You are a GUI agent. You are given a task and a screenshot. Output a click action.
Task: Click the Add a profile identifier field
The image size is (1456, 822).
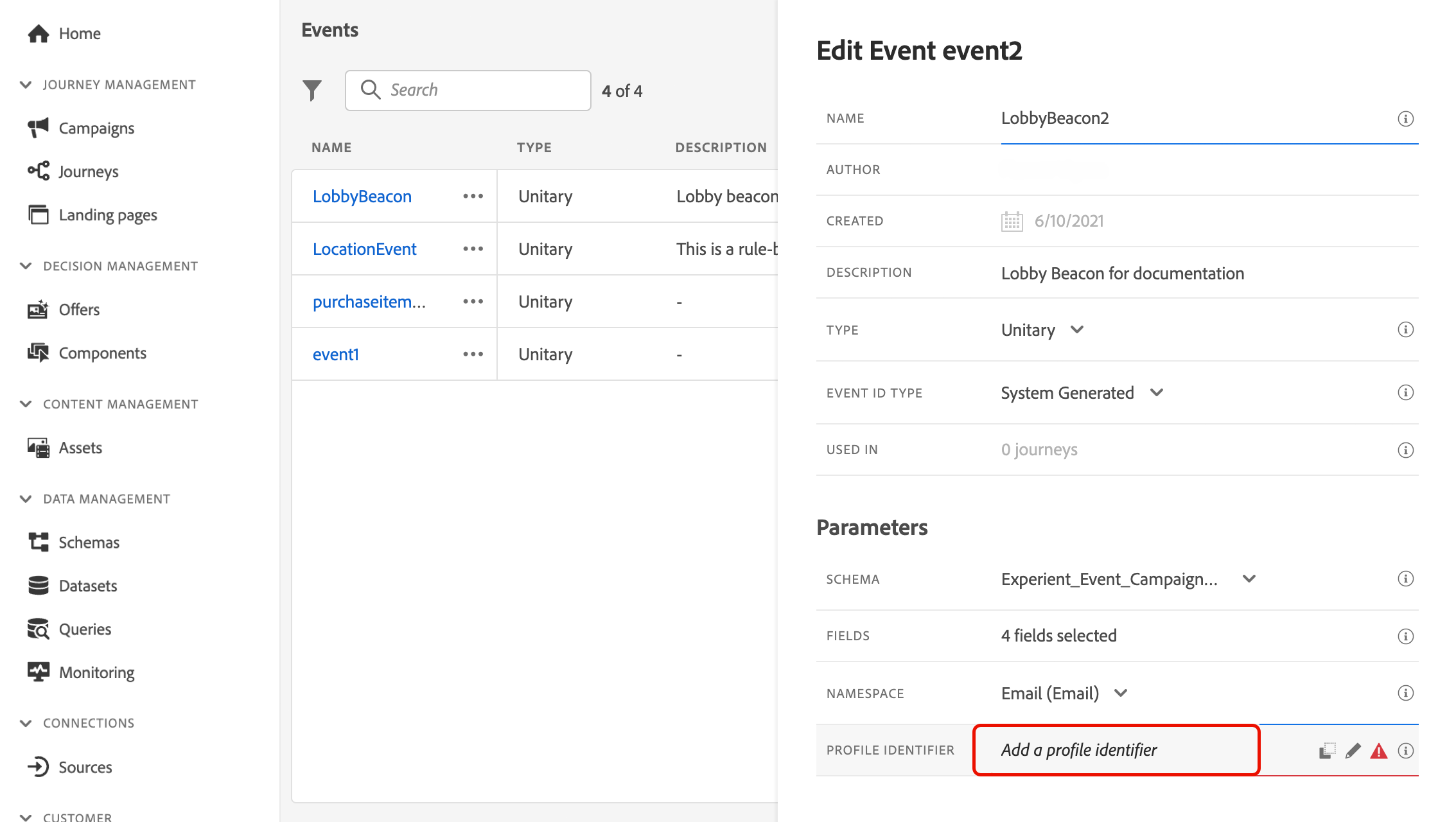(1116, 750)
